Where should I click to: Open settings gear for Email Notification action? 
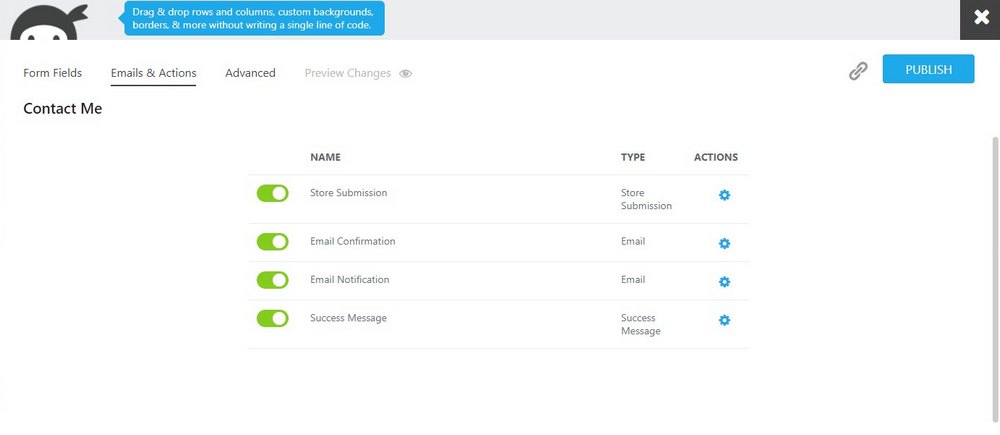(x=724, y=282)
